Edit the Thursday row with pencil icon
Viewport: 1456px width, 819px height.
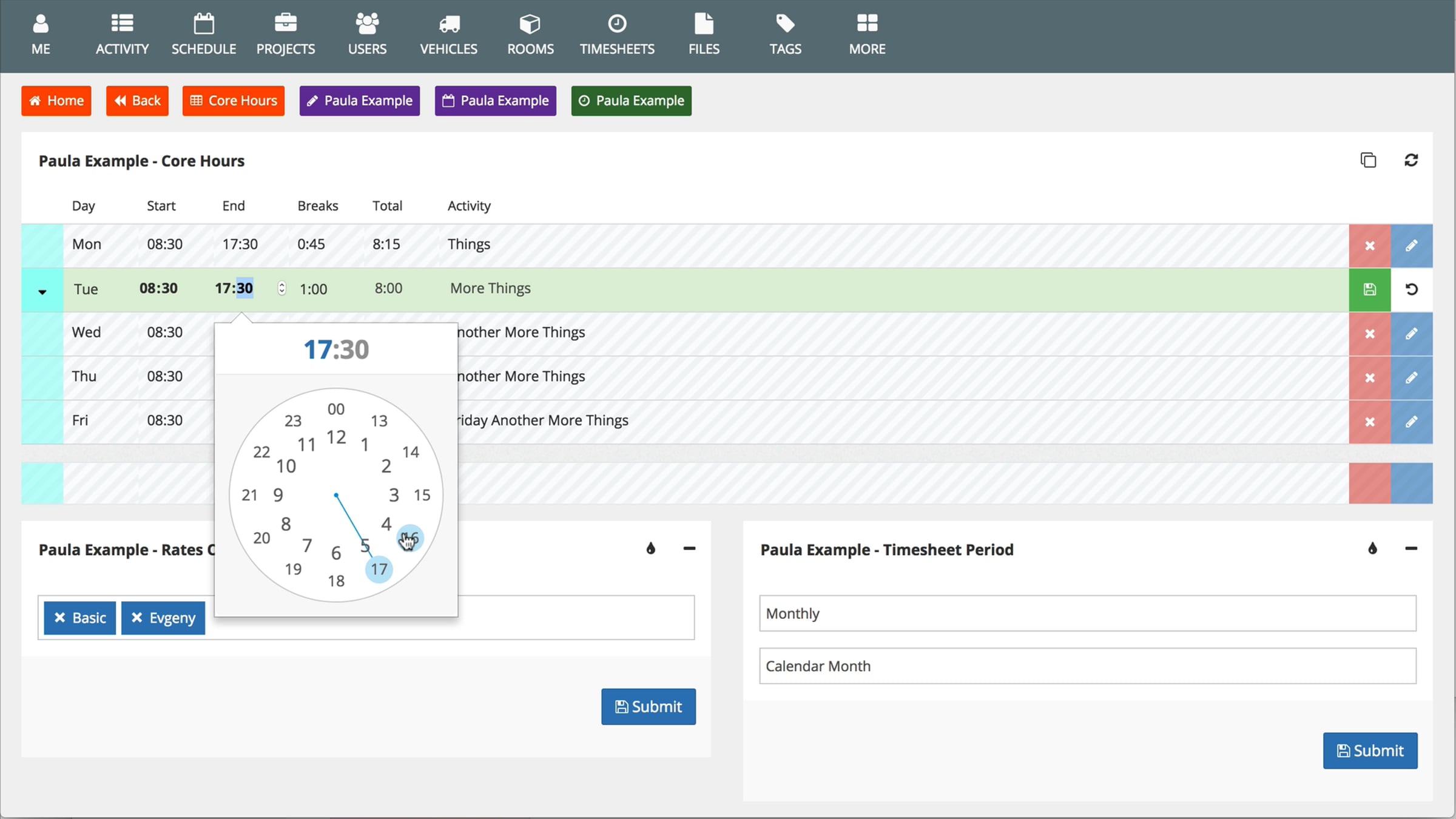tap(1412, 378)
